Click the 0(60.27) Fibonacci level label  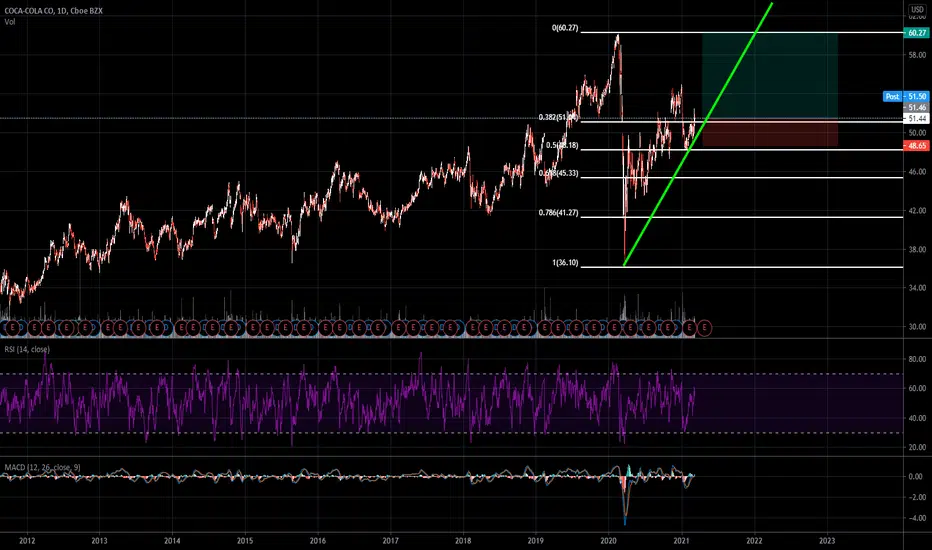click(x=565, y=28)
